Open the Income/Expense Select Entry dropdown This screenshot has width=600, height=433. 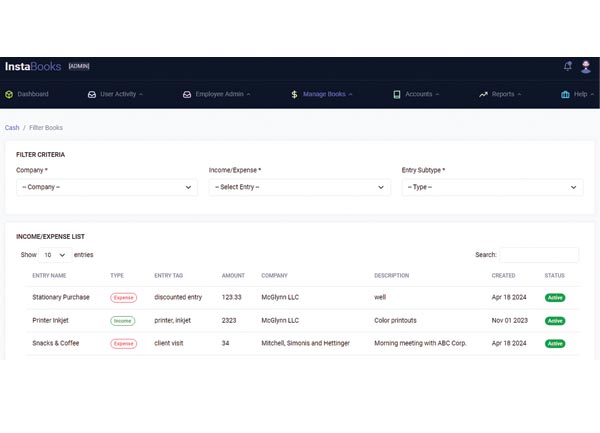(299, 187)
